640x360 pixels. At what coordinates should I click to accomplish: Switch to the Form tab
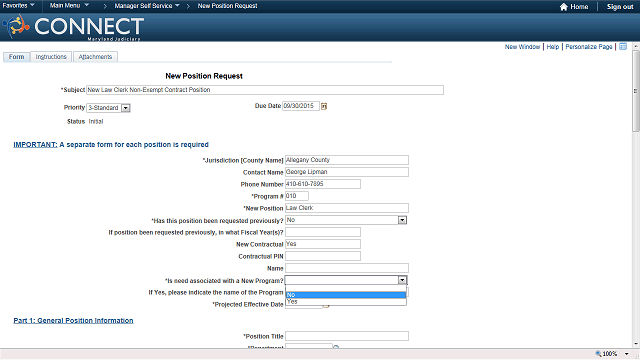click(x=16, y=57)
